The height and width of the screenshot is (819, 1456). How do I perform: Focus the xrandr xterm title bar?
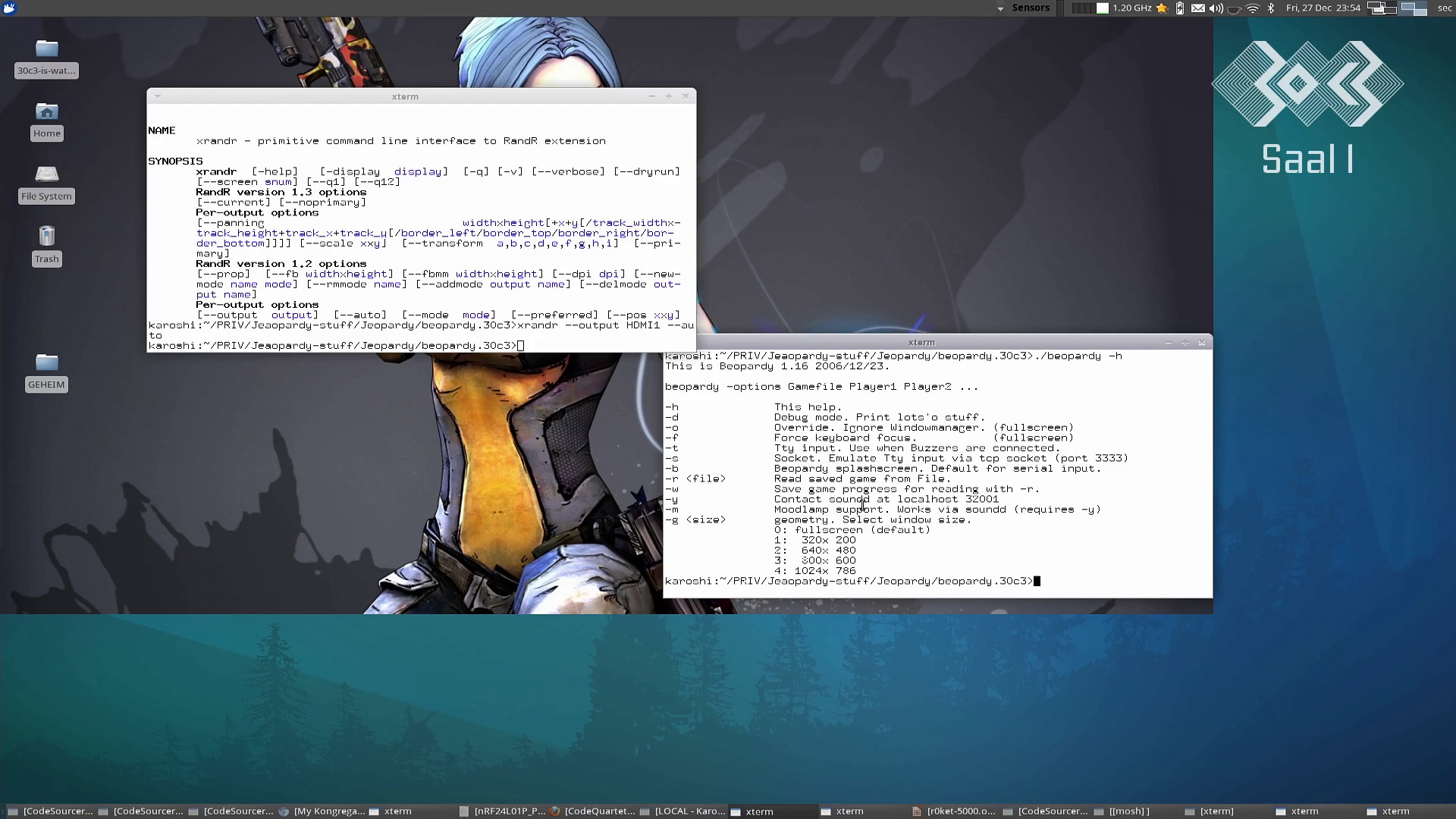click(x=405, y=96)
